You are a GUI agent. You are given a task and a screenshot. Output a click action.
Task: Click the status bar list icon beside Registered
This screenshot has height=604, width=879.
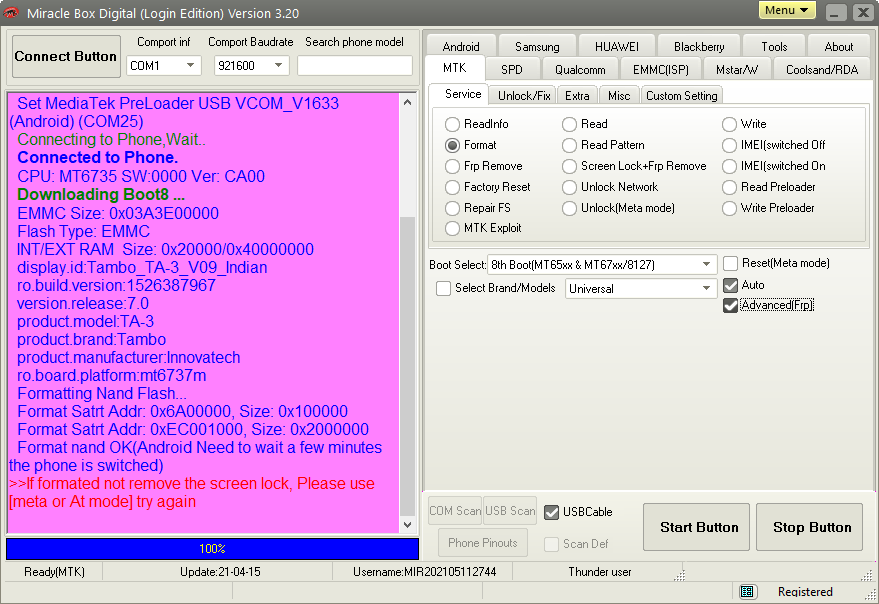746,592
